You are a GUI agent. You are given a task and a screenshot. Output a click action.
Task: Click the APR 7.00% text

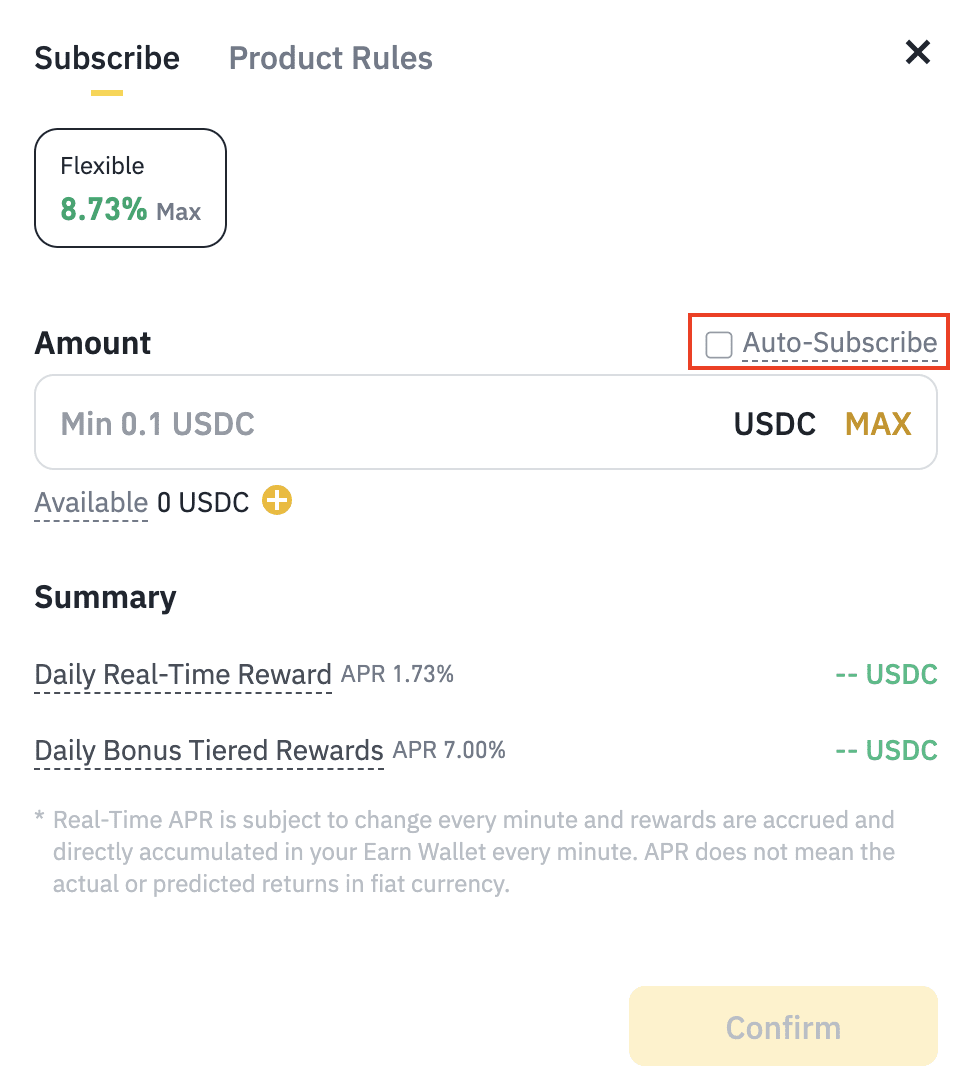click(449, 750)
